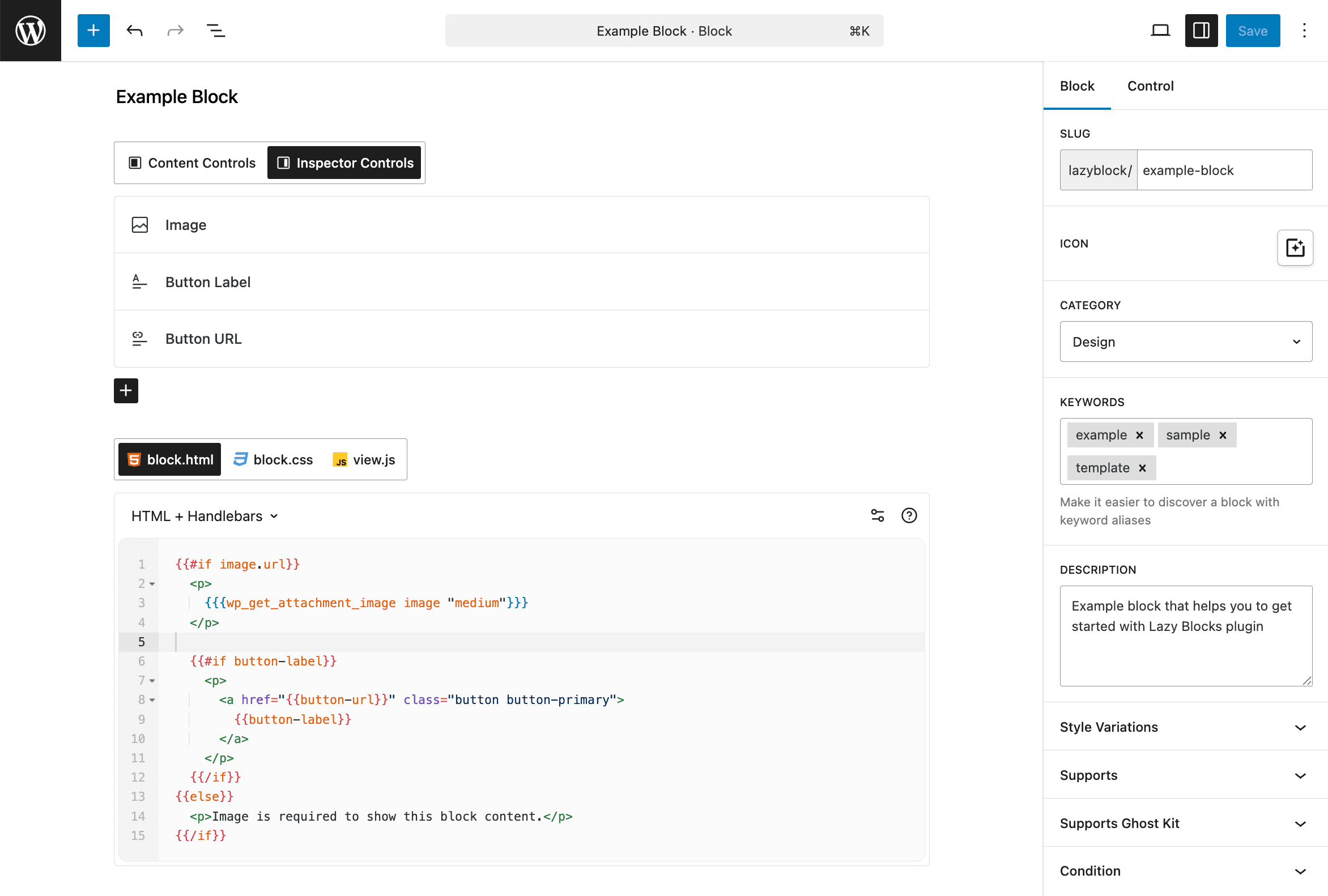The image size is (1328, 896).
Task: Open the Handlebars syntax help
Action: (x=909, y=515)
